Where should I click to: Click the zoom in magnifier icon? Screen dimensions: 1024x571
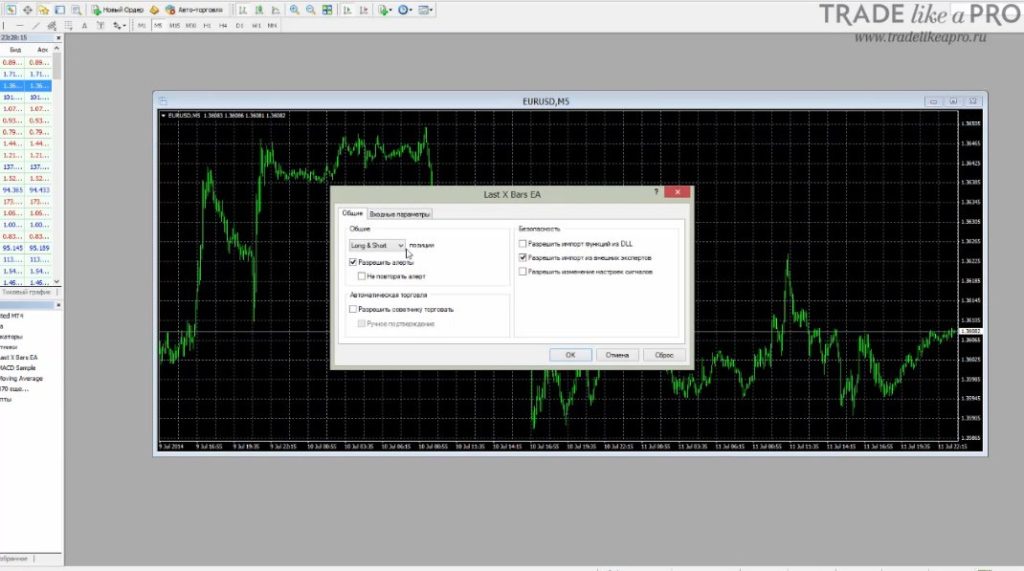coord(294,10)
